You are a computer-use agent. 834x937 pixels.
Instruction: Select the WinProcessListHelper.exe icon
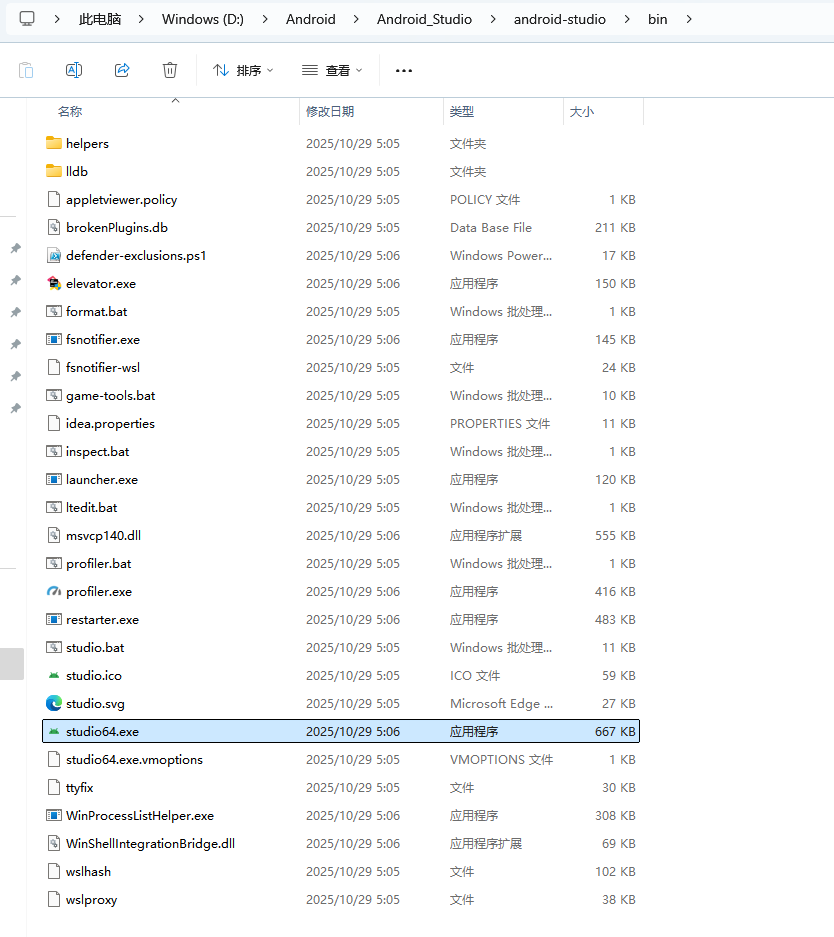click(54, 815)
